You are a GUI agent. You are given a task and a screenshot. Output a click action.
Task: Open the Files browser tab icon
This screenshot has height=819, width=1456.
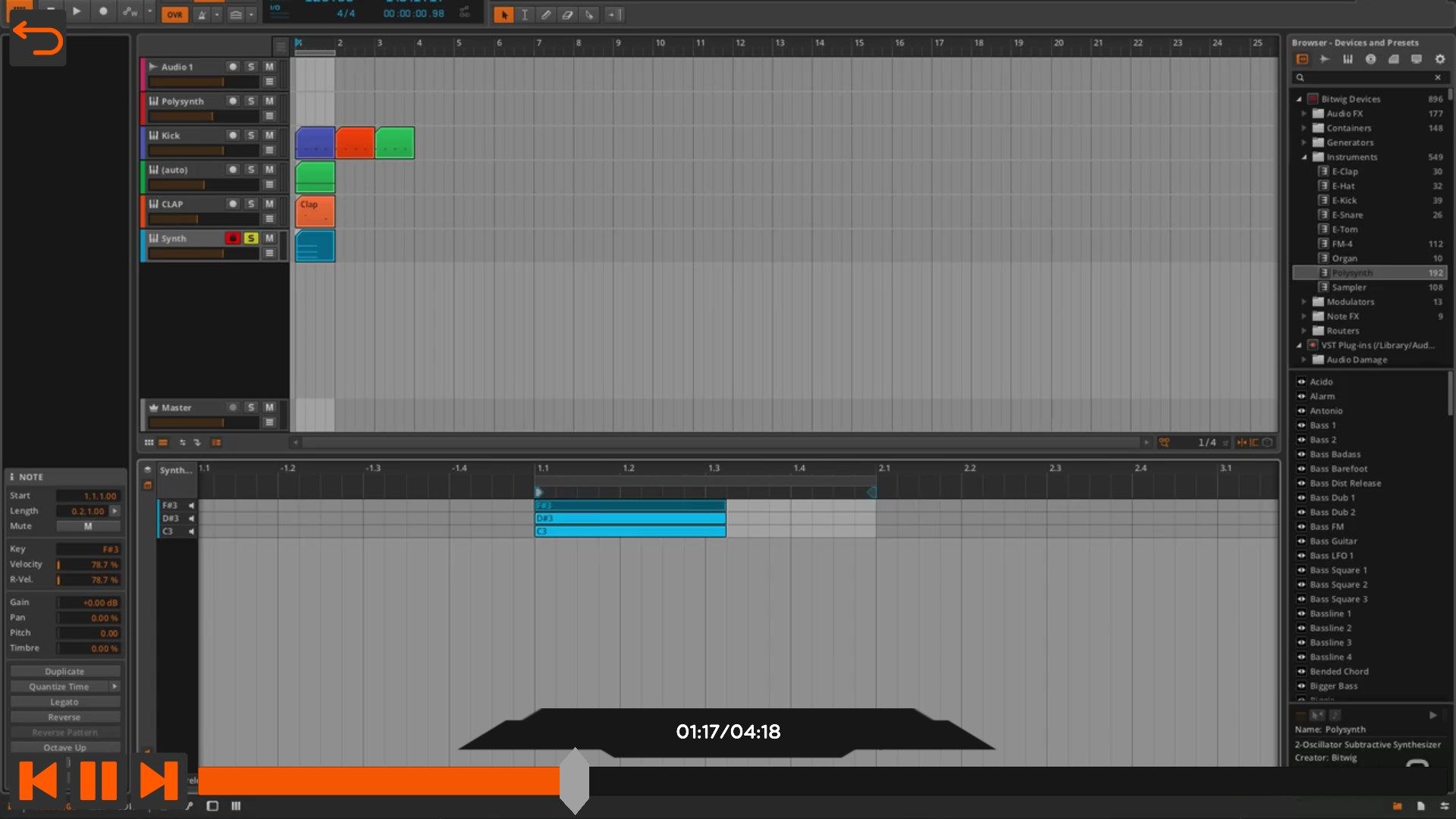1417,59
